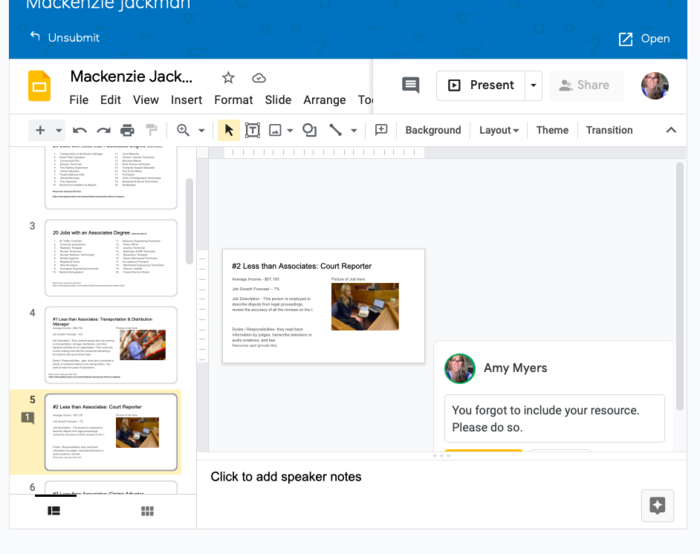Choose the shape tool in toolbar
Screen dimensions: 700x554
click(x=309, y=130)
